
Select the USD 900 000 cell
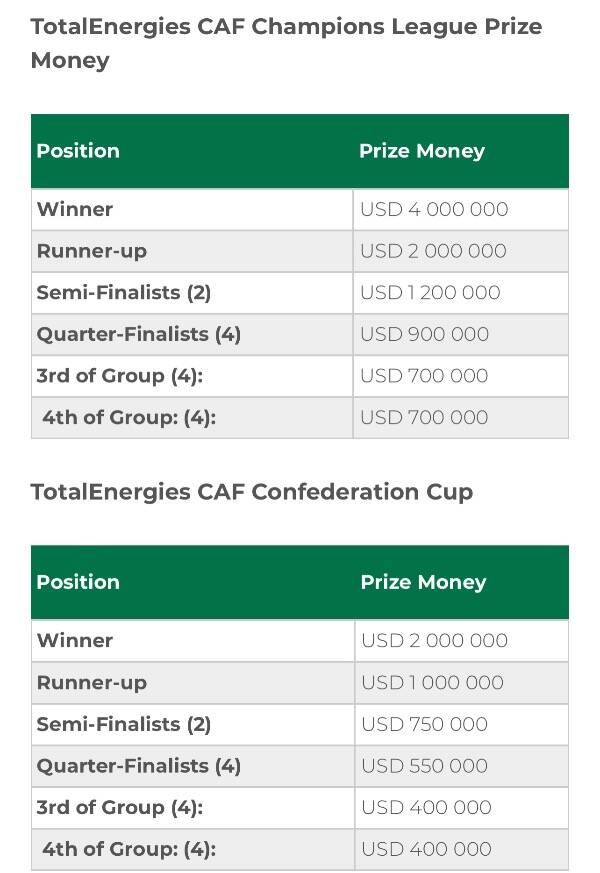coord(425,335)
